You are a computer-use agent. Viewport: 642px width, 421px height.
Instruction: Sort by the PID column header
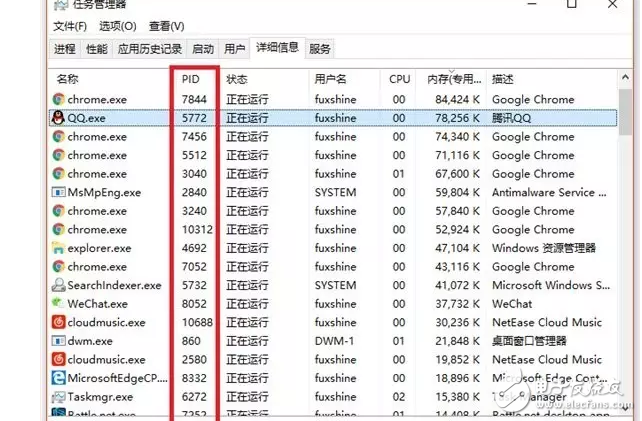click(x=190, y=79)
